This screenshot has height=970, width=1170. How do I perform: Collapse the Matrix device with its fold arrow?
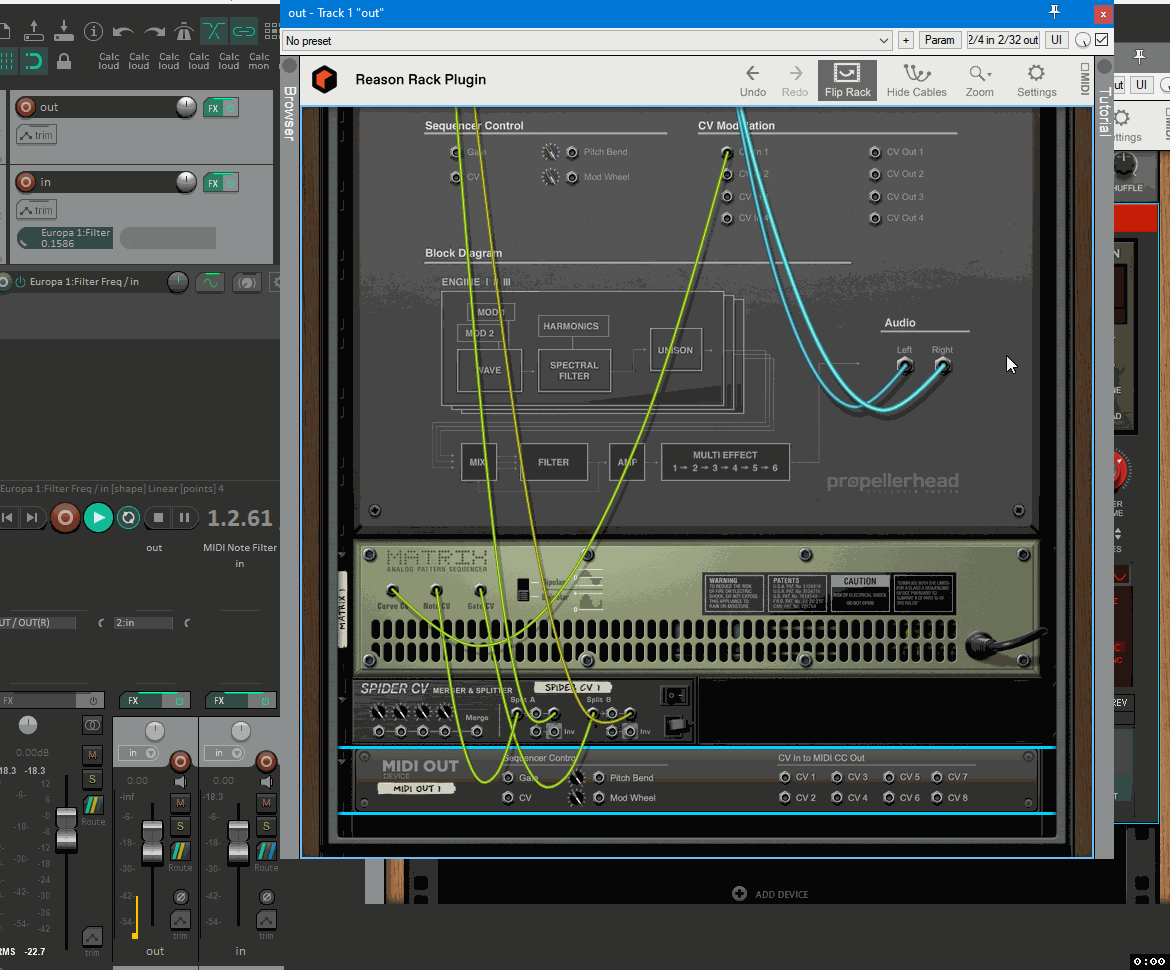342,554
